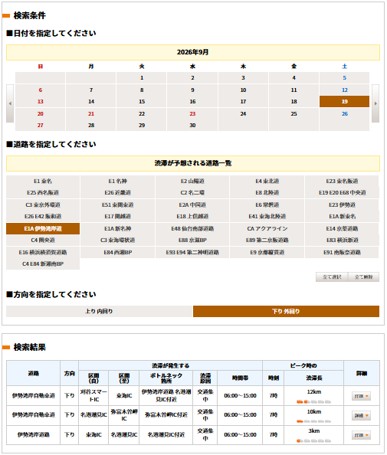This screenshot has width=387, height=455.
Task: Toggle the E18 上信越道 road
Action: click(x=192, y=216)
